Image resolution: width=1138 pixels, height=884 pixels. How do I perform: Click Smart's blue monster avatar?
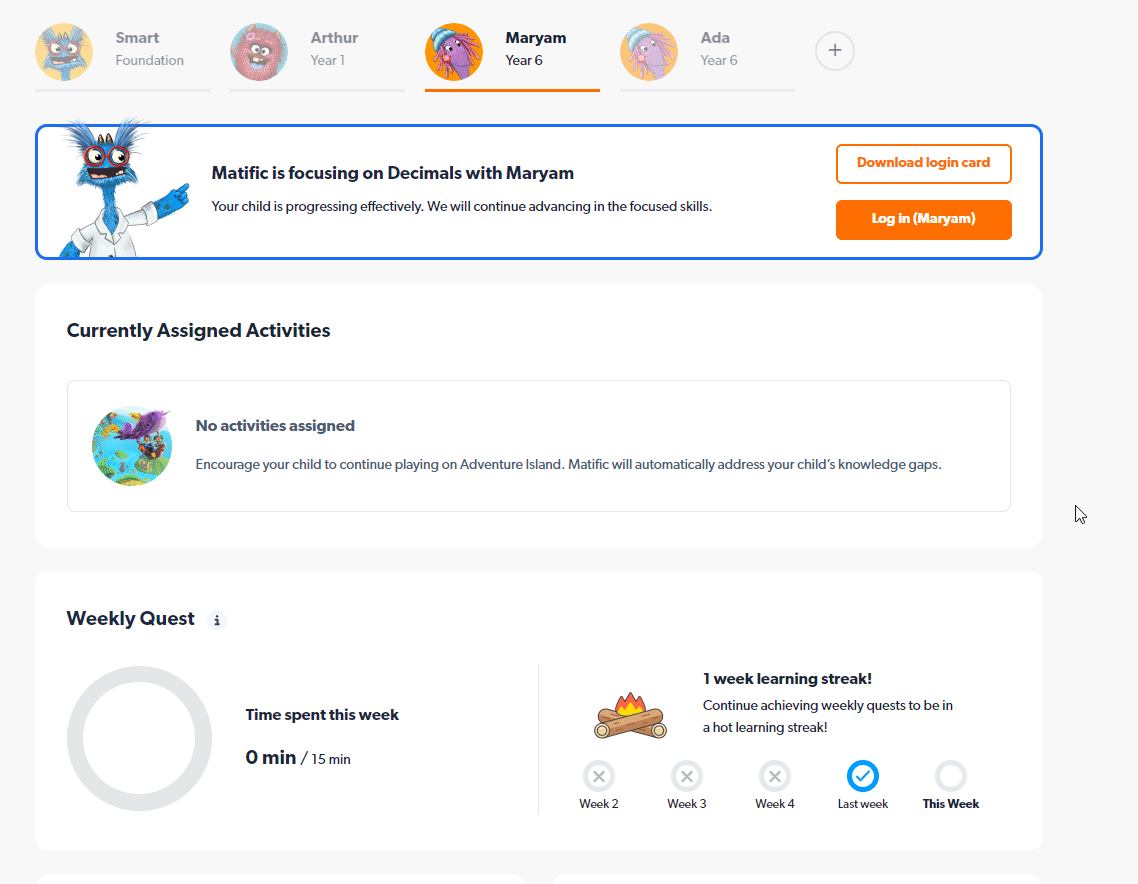(x=64, y=52)
